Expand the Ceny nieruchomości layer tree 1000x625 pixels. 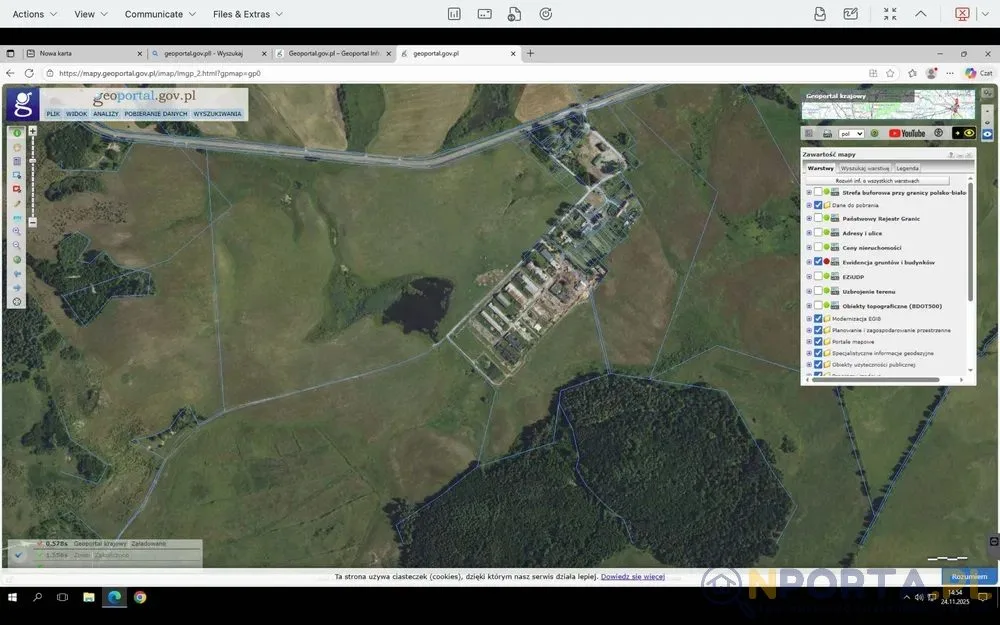pos(809,247)
